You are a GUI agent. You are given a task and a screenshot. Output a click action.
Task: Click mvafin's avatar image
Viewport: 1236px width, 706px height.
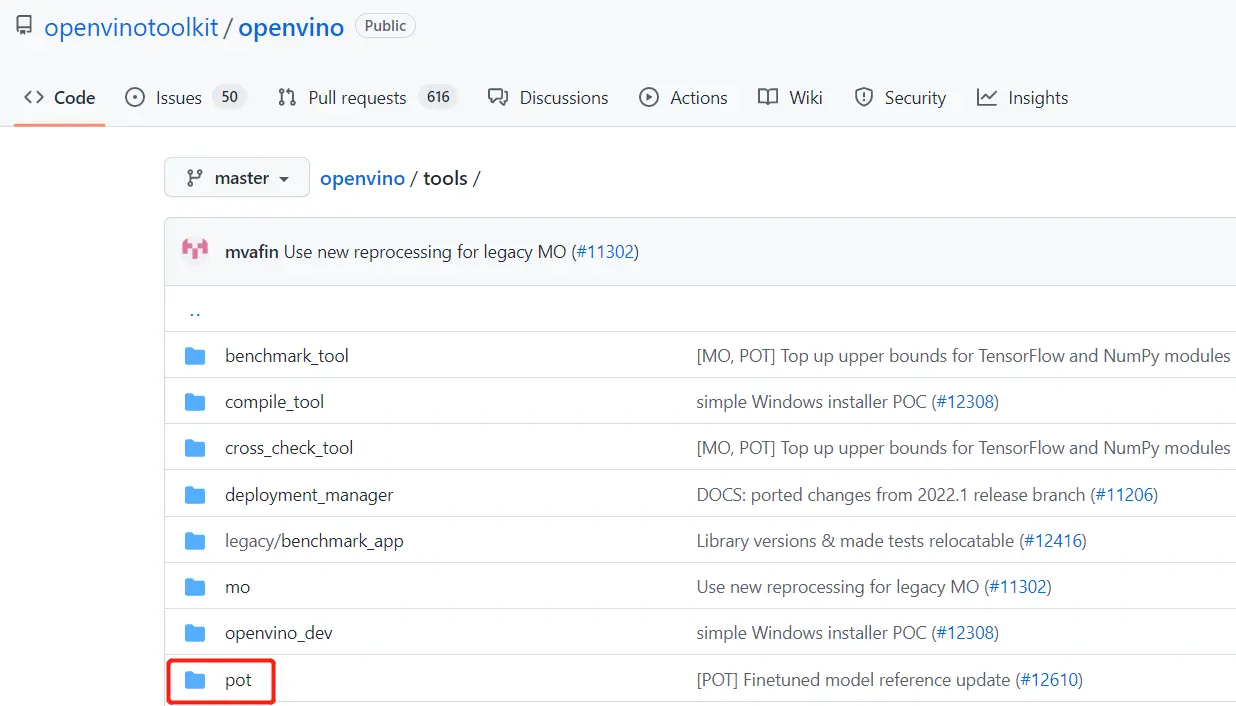tap(194, 251)
